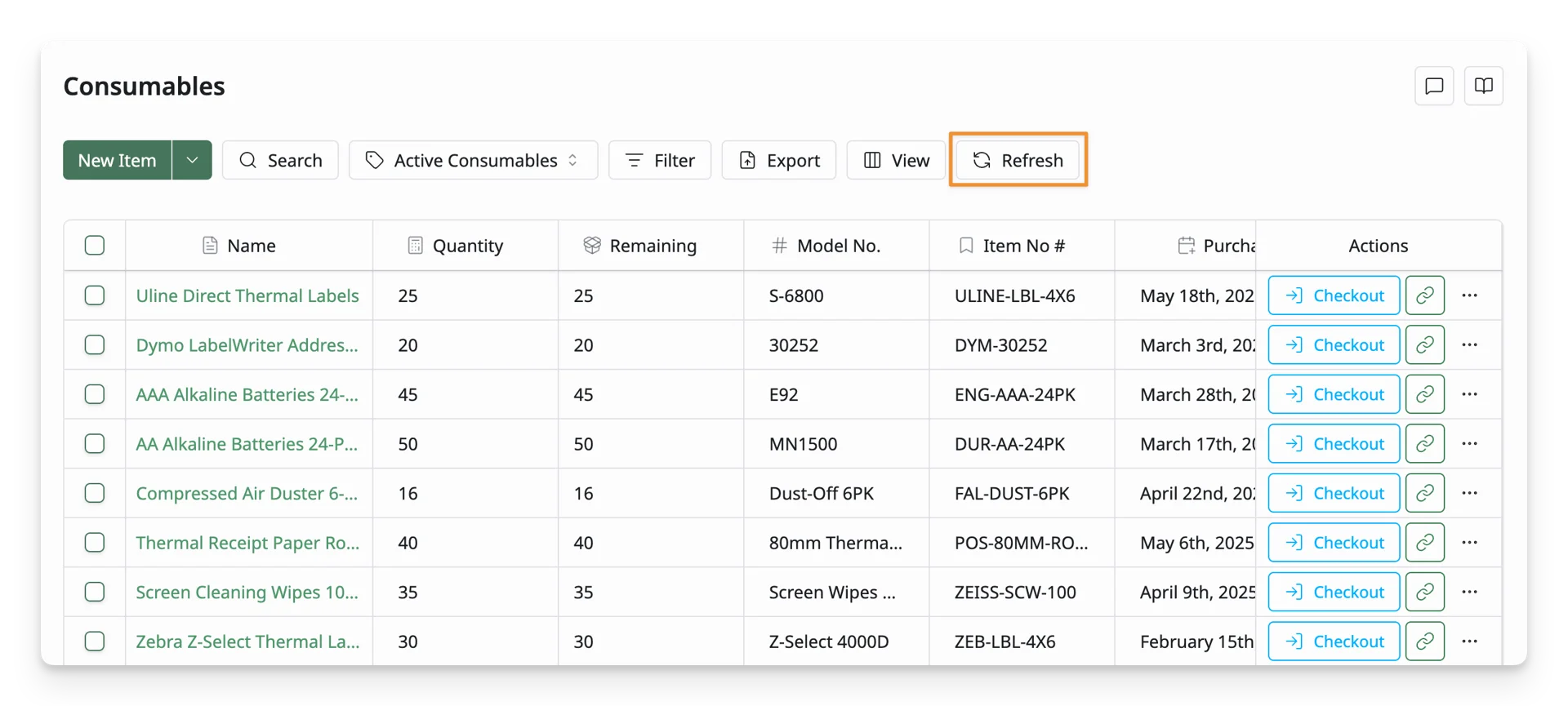Image resolution: width=1568 pixels, height=706 pixels.
Task: Copy link for Zebra Z-Select row
Action: point(1425,642)
